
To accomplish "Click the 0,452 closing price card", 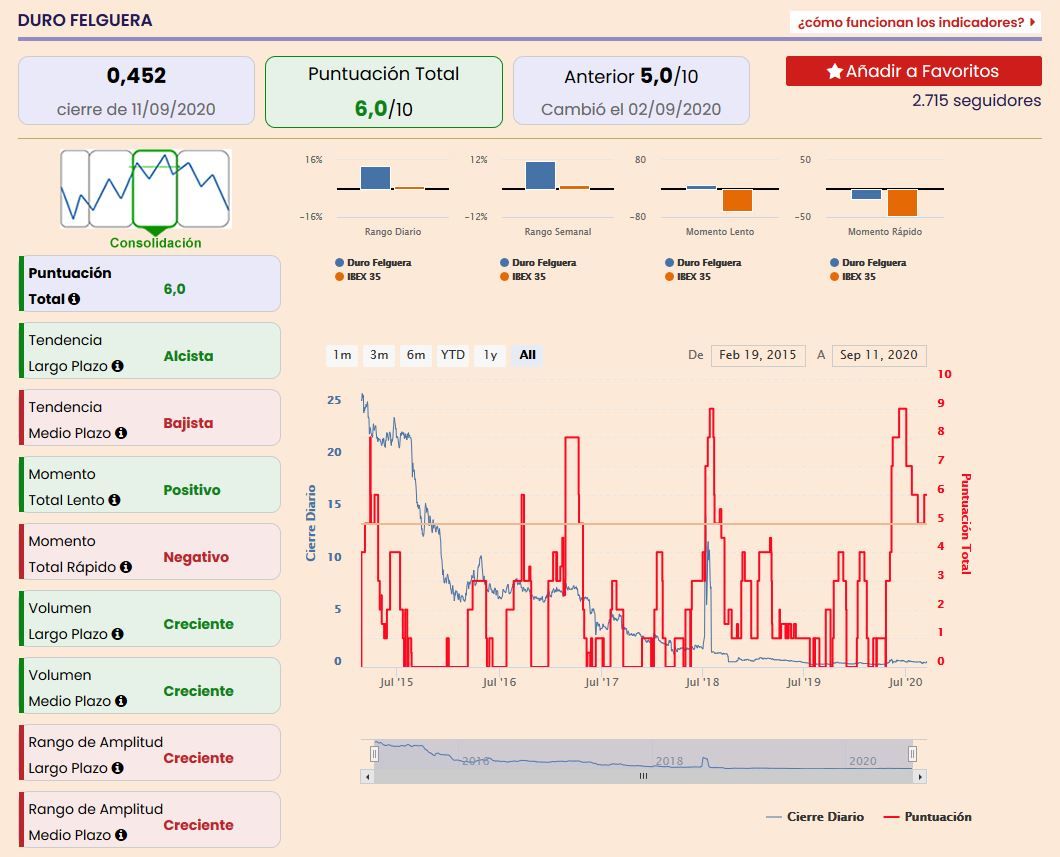I will point(136,91).
